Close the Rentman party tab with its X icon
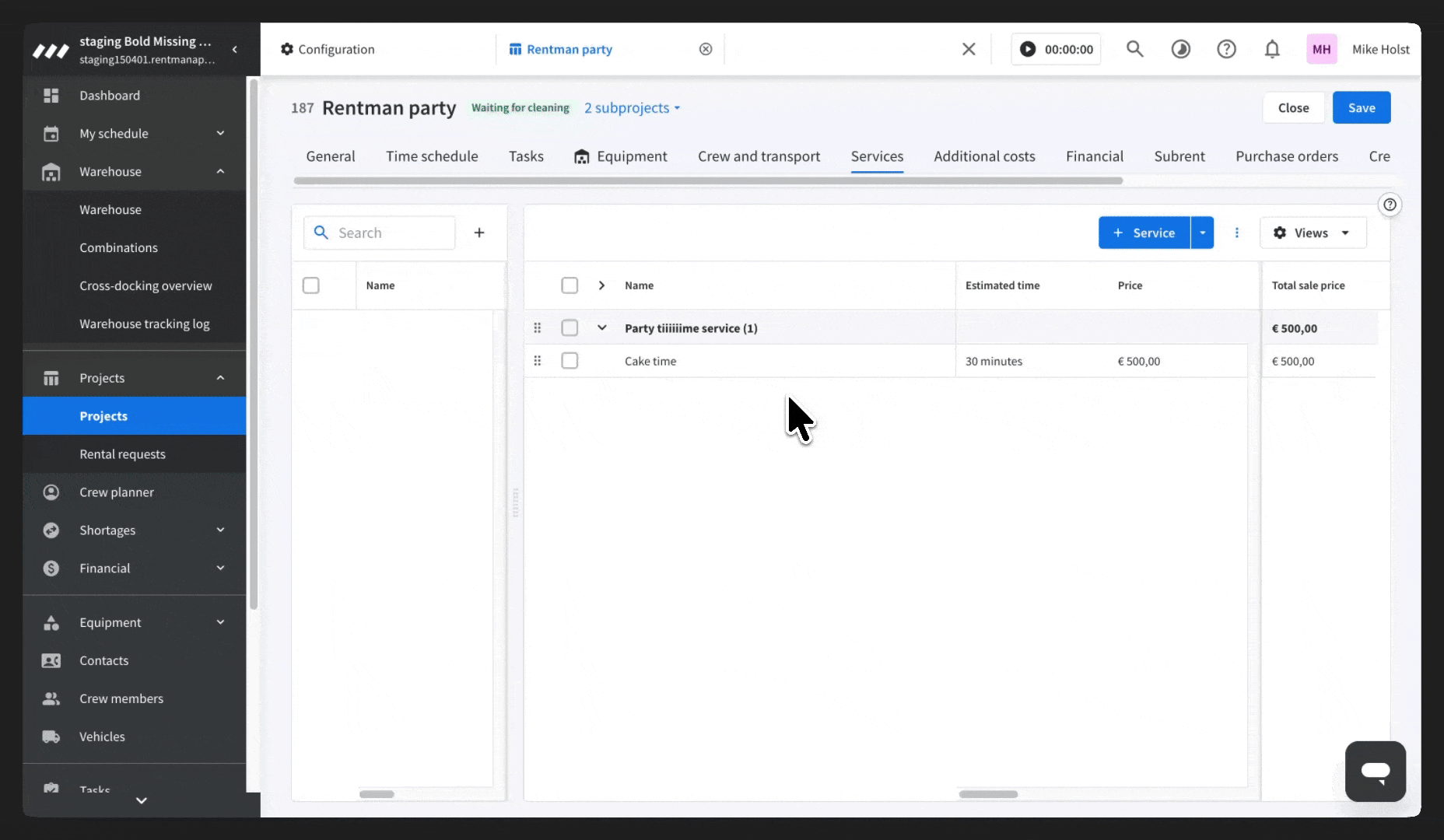Image resolution: width=1444 pixels, height=840 pixels. [706, 49]
